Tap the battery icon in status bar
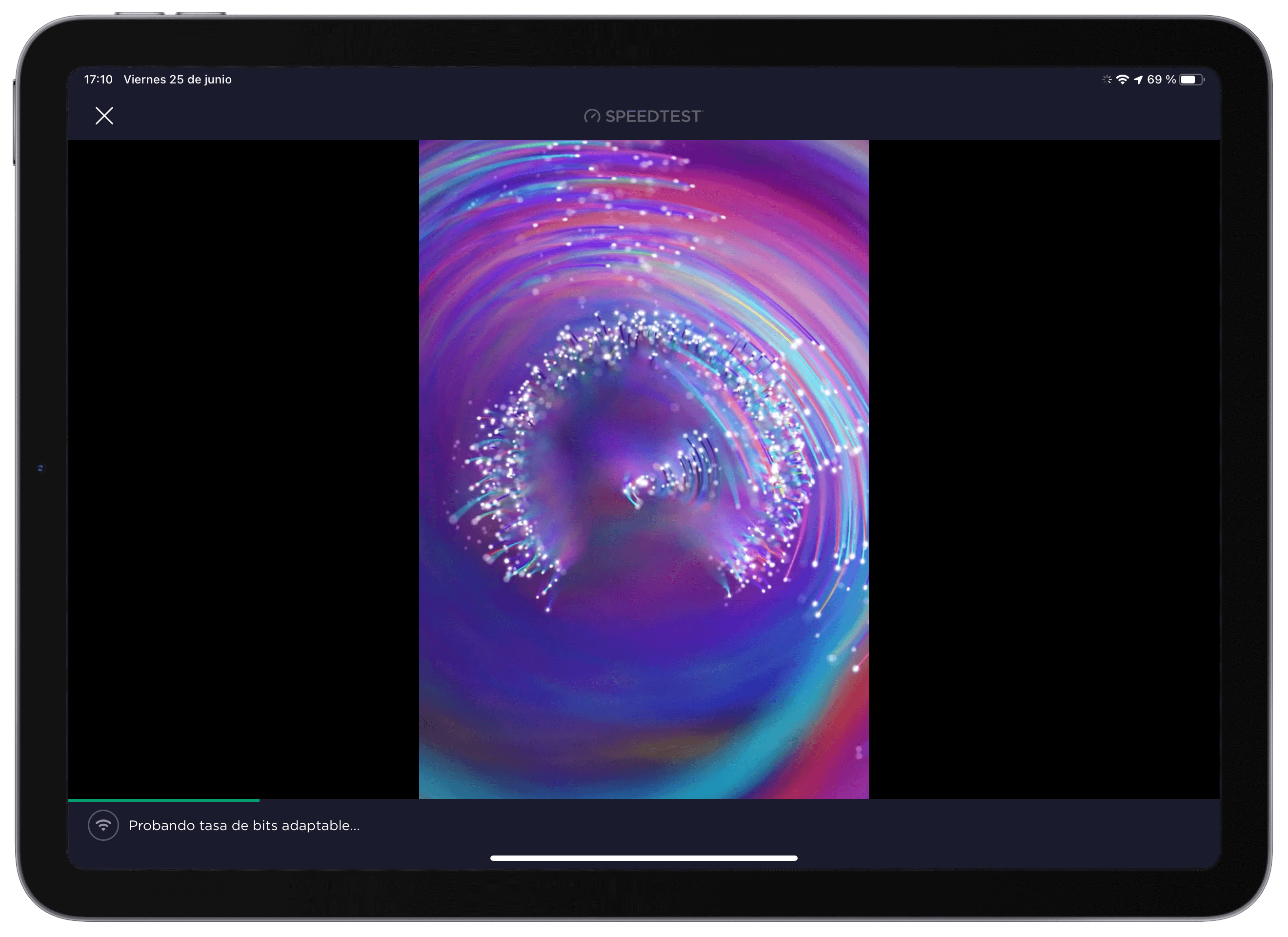The height and width of the screenshot is (937, 1288). pos(1191,80)
